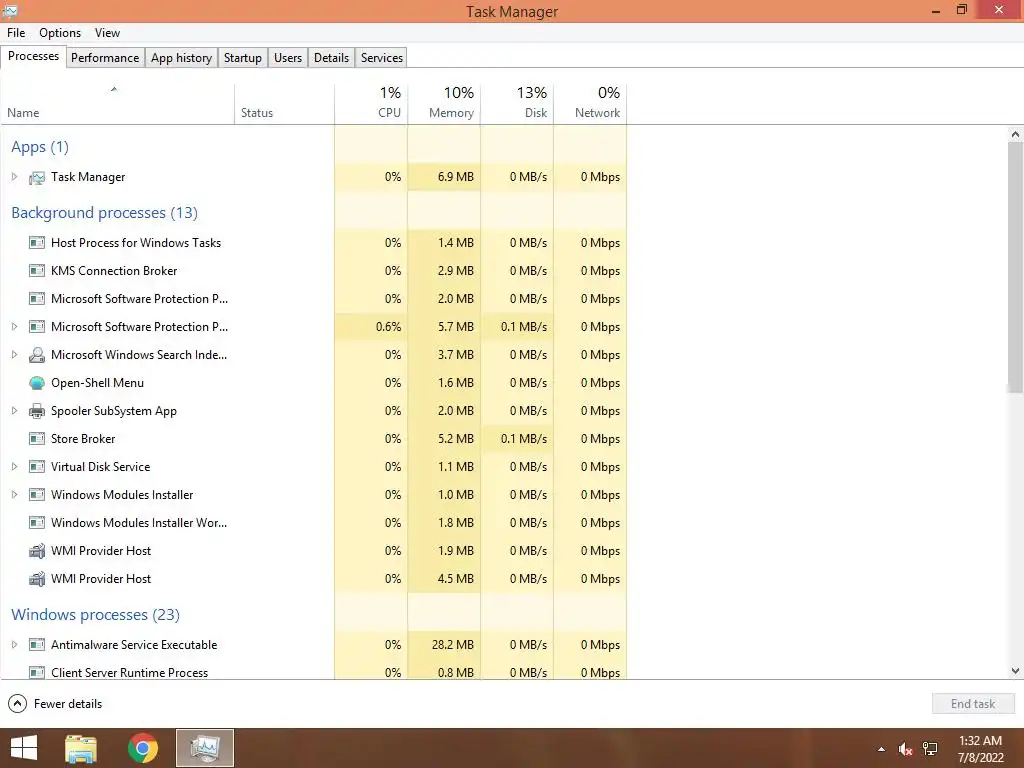Click the Client Server Runtime Process icon
The image size is (1024, 768).
37,672
